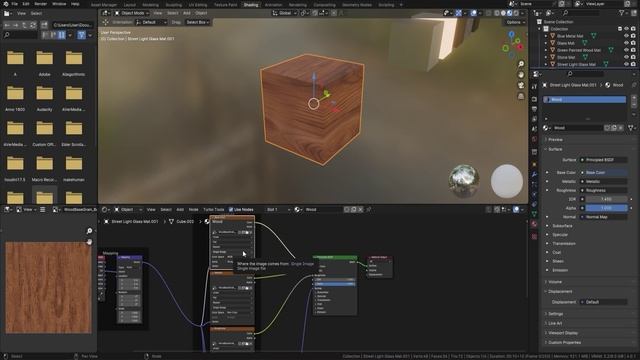Hide Blue Metal Mat in outliner
The width and height of the screenshot is (640, 360).
pyautogui.click(x=627, y=36)
